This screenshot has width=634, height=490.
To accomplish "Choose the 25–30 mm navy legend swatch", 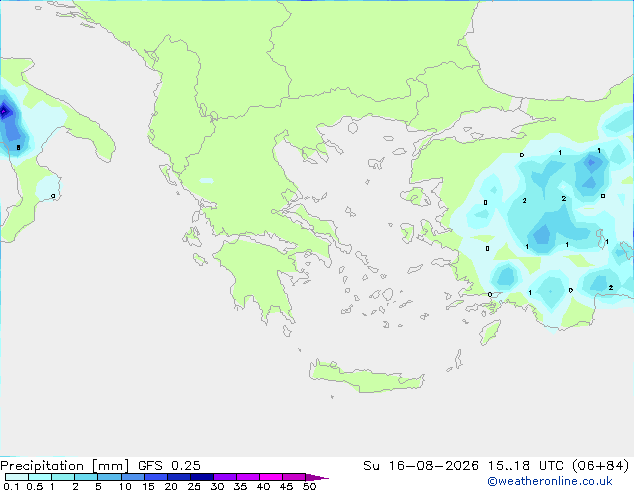I will click(202, 477).
